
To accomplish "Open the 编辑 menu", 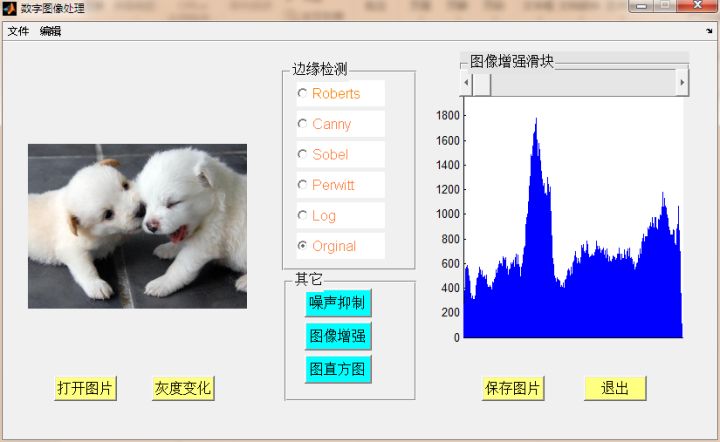I will tap(50, 31).
